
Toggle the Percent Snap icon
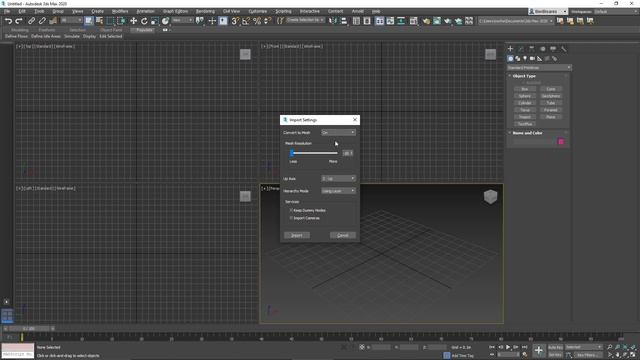[x=257, y=21]
